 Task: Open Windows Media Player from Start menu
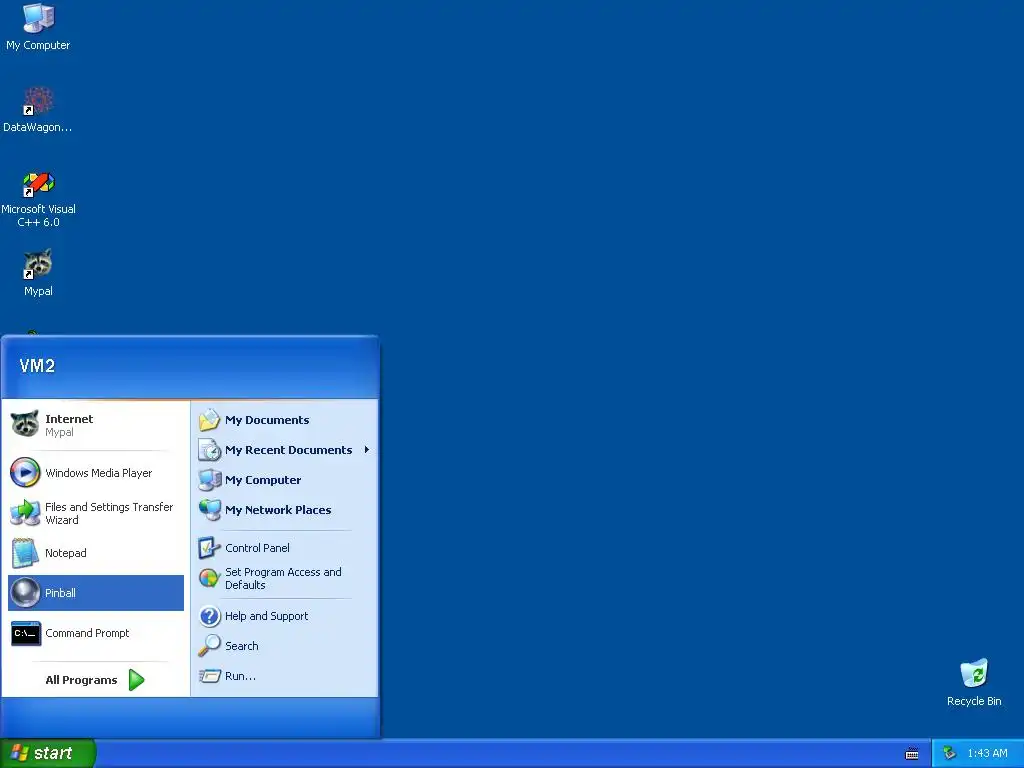(x=96, y=473)
